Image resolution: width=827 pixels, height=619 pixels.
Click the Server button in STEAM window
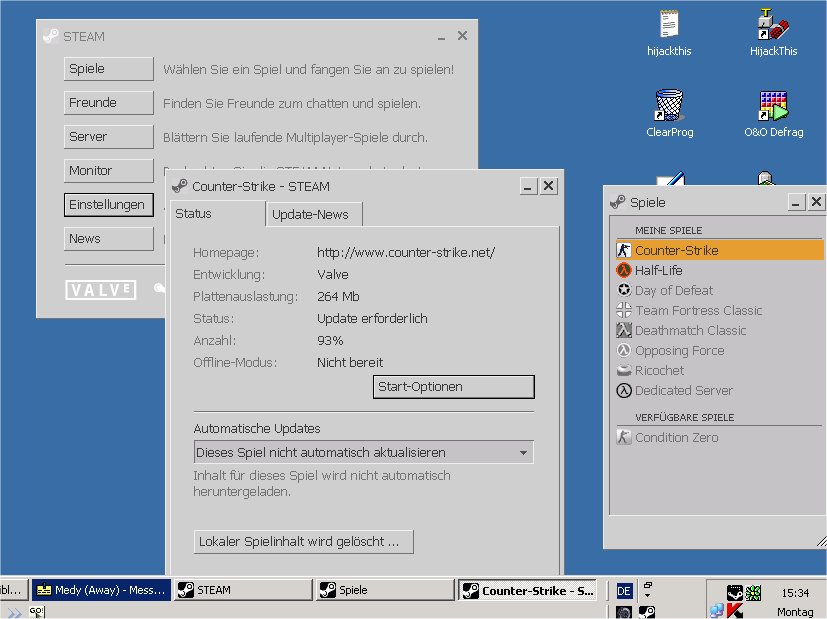(x=109, y=137)
